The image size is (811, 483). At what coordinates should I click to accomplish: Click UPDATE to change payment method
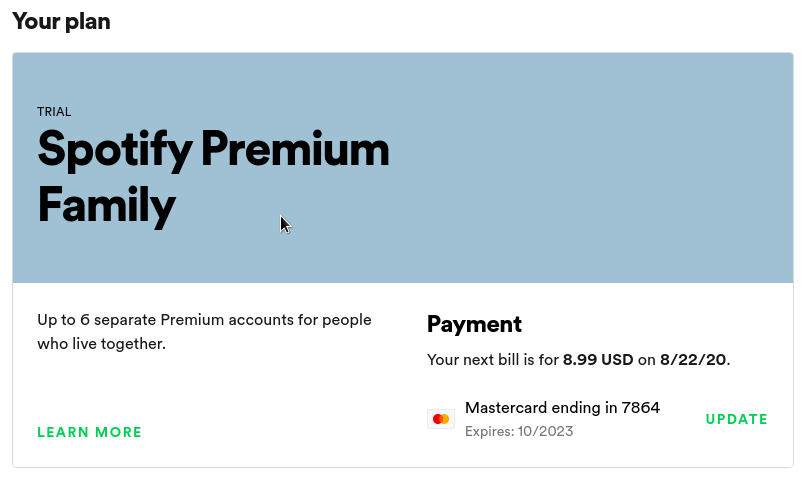737,419
